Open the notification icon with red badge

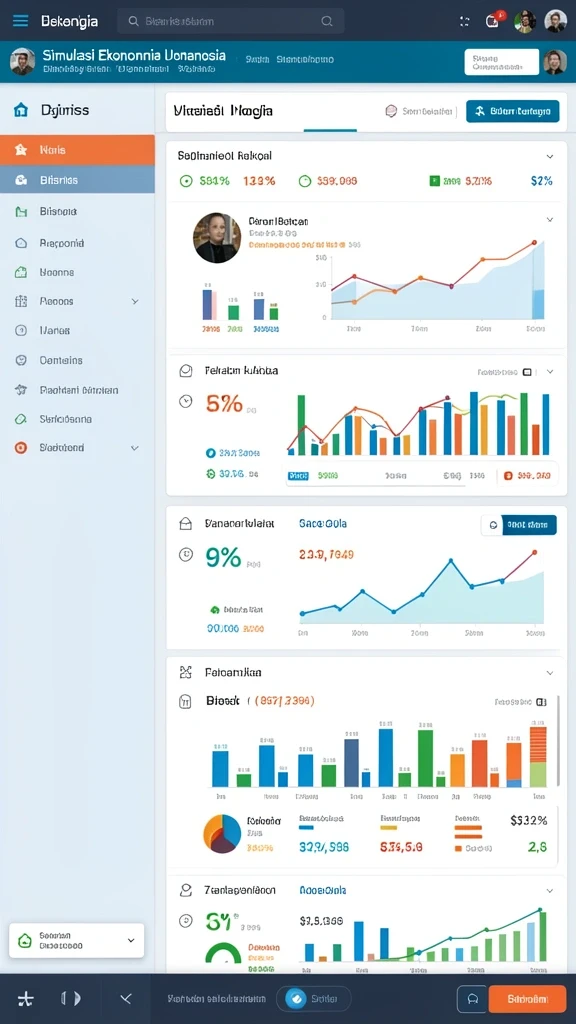(x=492, y=21)
